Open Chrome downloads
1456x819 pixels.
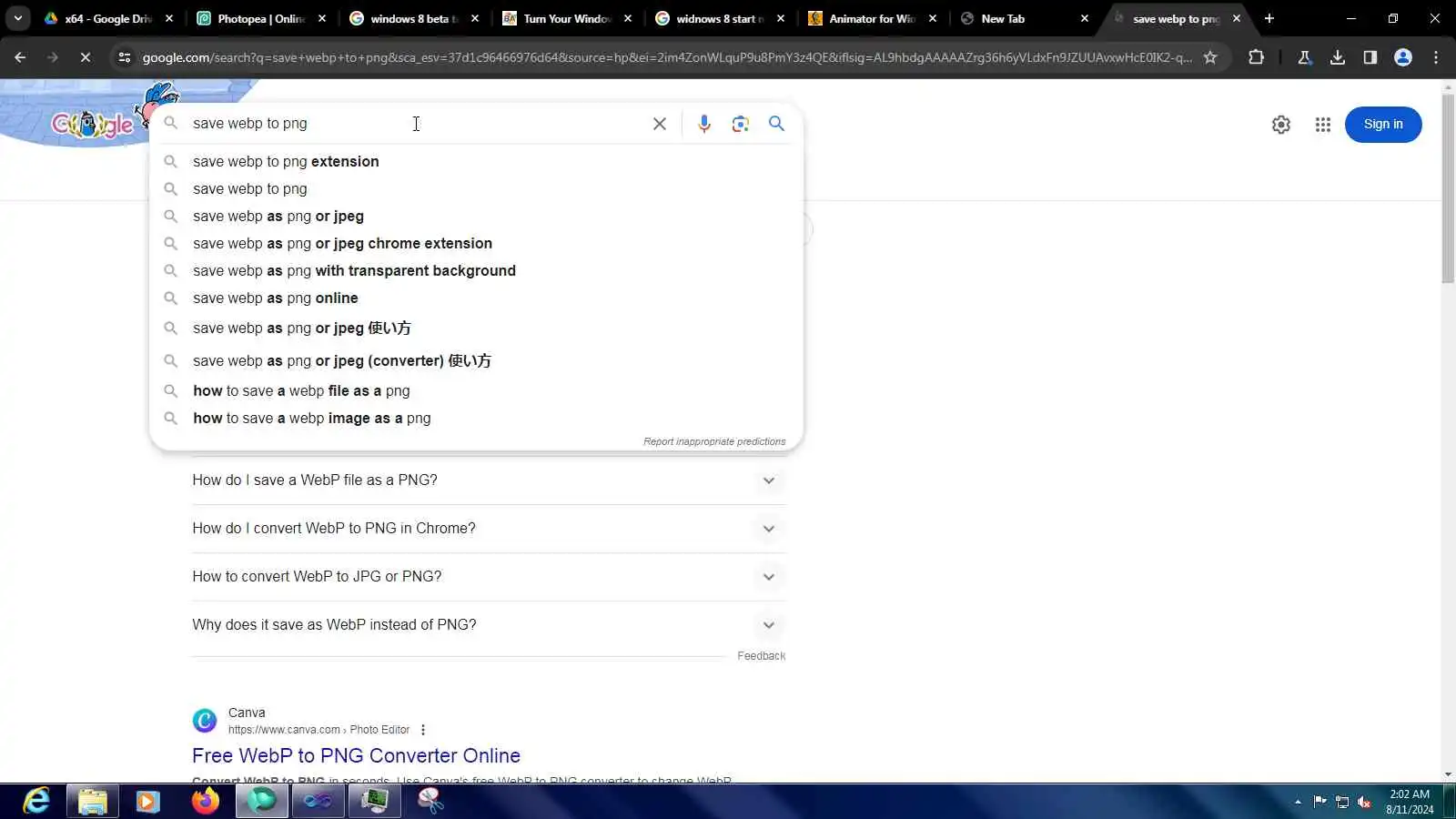[1337, 57]
